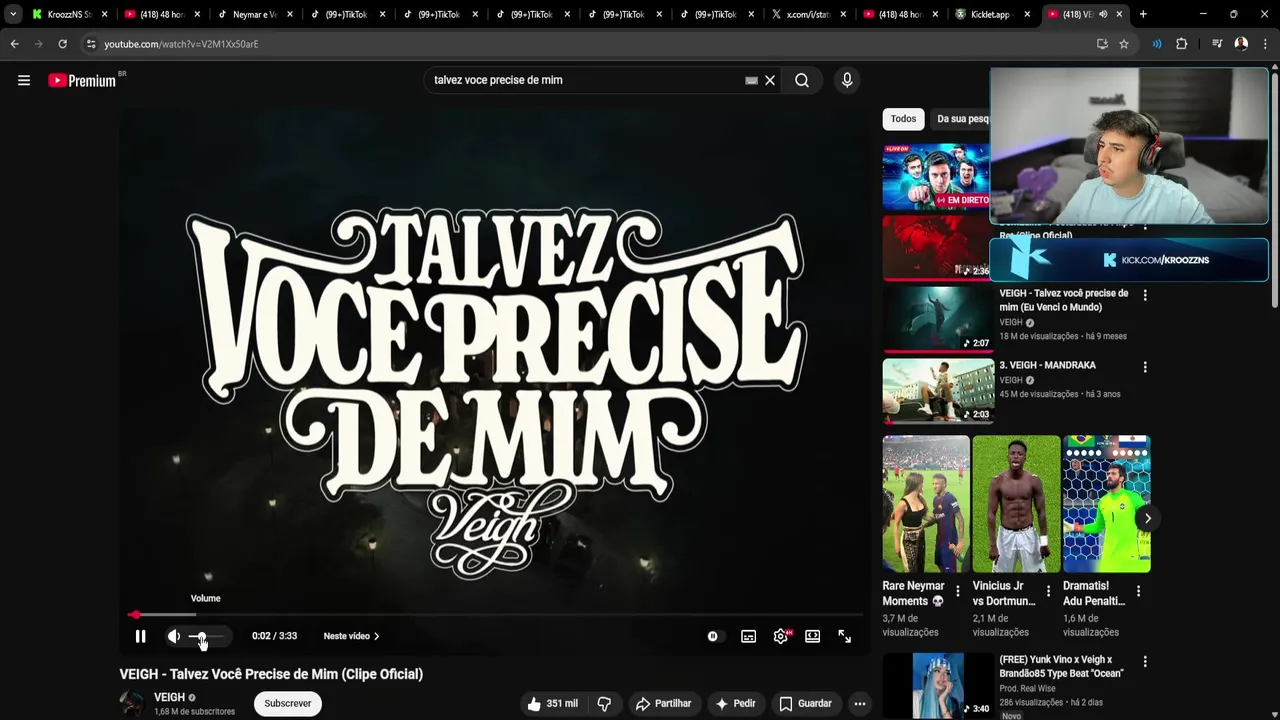Viewport: 1280px width, 720px height.
Task: Go to YouTube Premium home logo
Action: (x=82, y=80)
